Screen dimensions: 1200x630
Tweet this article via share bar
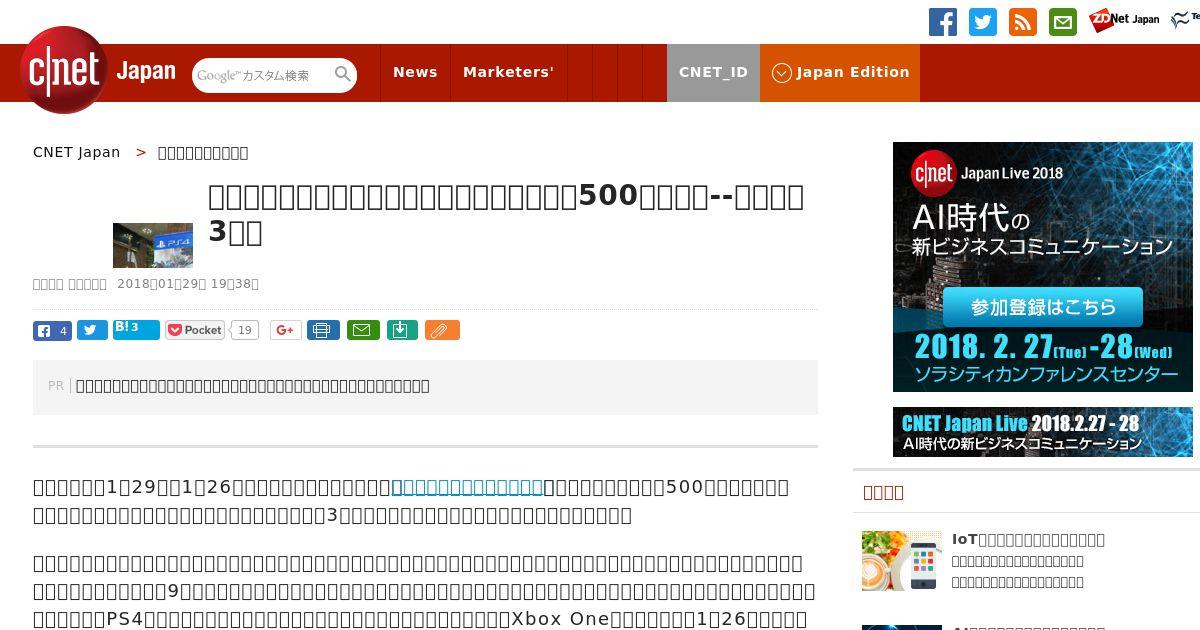click(92, 330)
